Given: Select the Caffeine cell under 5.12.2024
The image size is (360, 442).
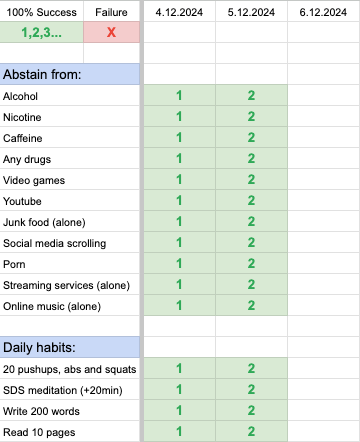Looking at the screenshot, I should (251, 138).
